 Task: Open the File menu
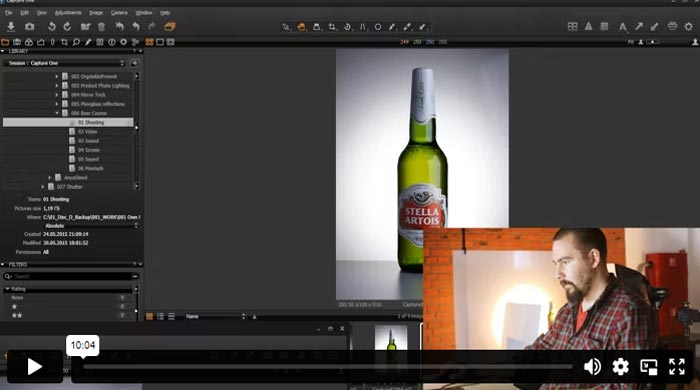(x=8, y=12)
